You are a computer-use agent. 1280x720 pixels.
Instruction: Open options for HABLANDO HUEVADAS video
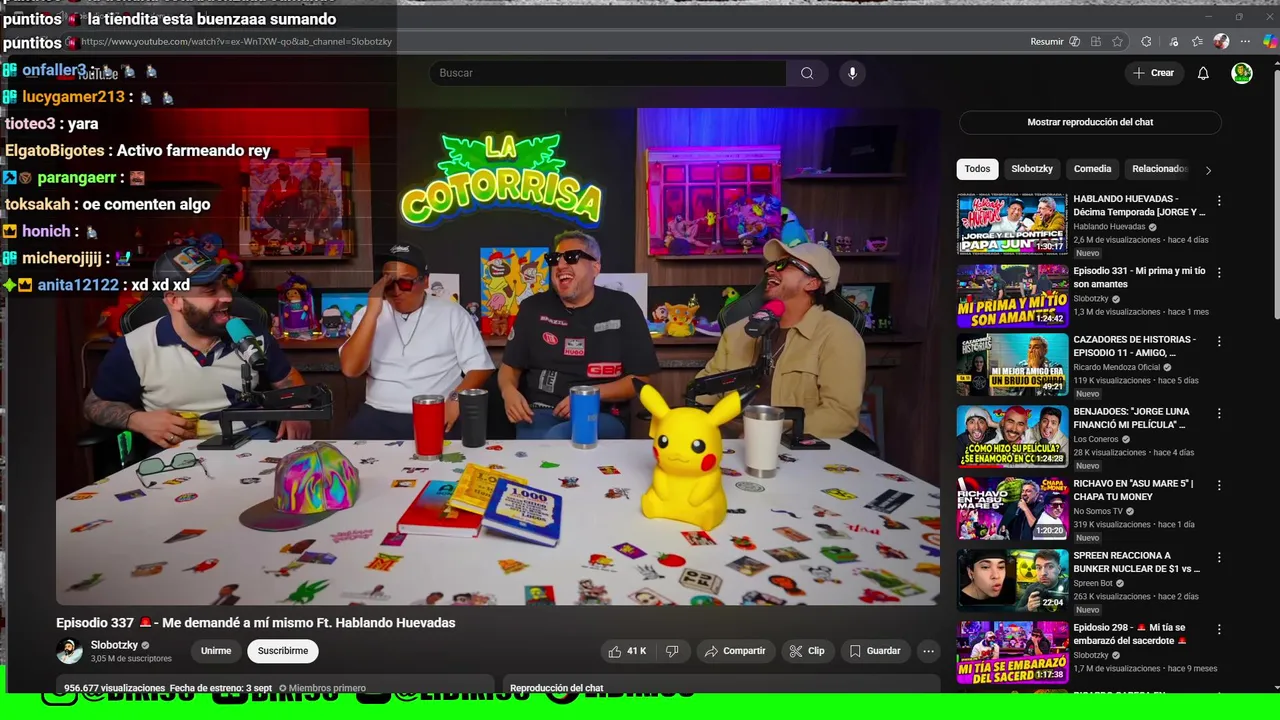click(x=1218, y=201)
